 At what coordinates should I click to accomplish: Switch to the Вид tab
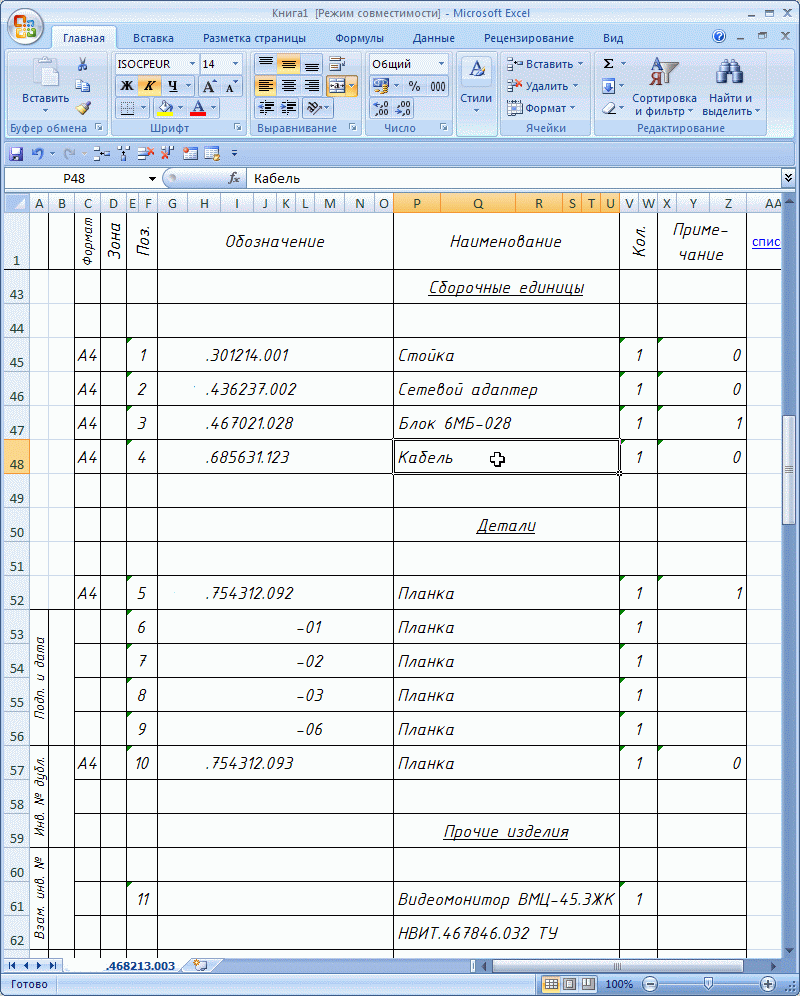[x=613, y=38]
